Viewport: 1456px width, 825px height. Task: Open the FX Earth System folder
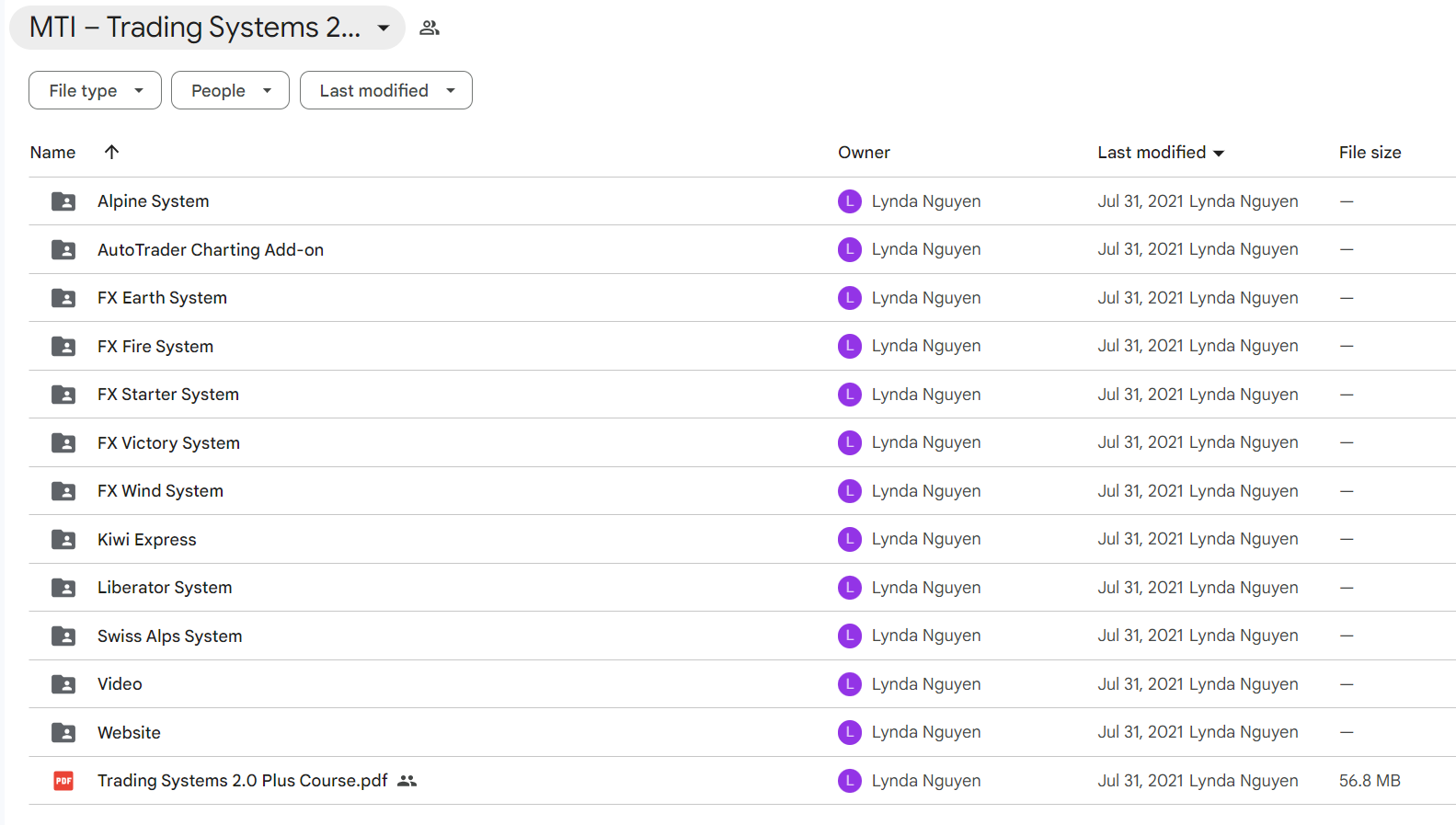(x=162, y=298)
